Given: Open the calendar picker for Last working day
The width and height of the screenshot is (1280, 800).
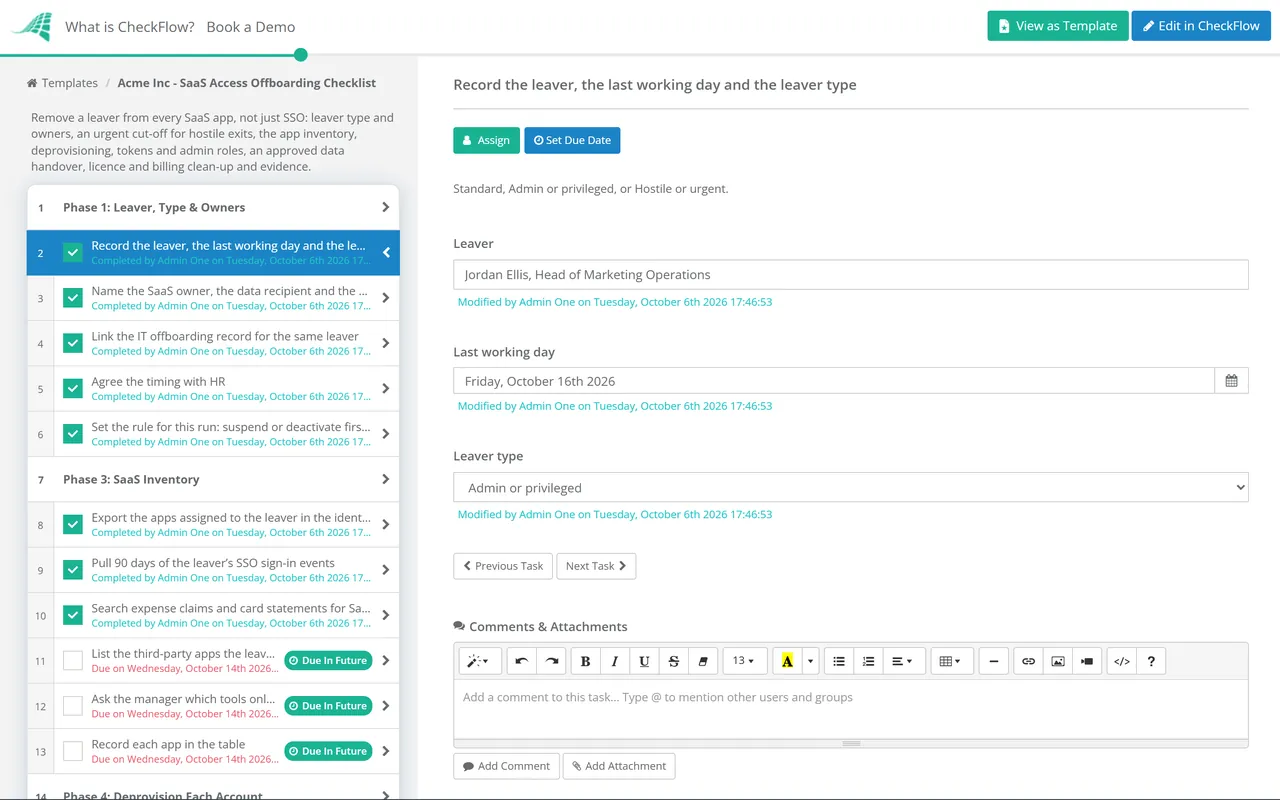Looking at the screenshot, I should pyautogui.click(x=1231, y=381).
